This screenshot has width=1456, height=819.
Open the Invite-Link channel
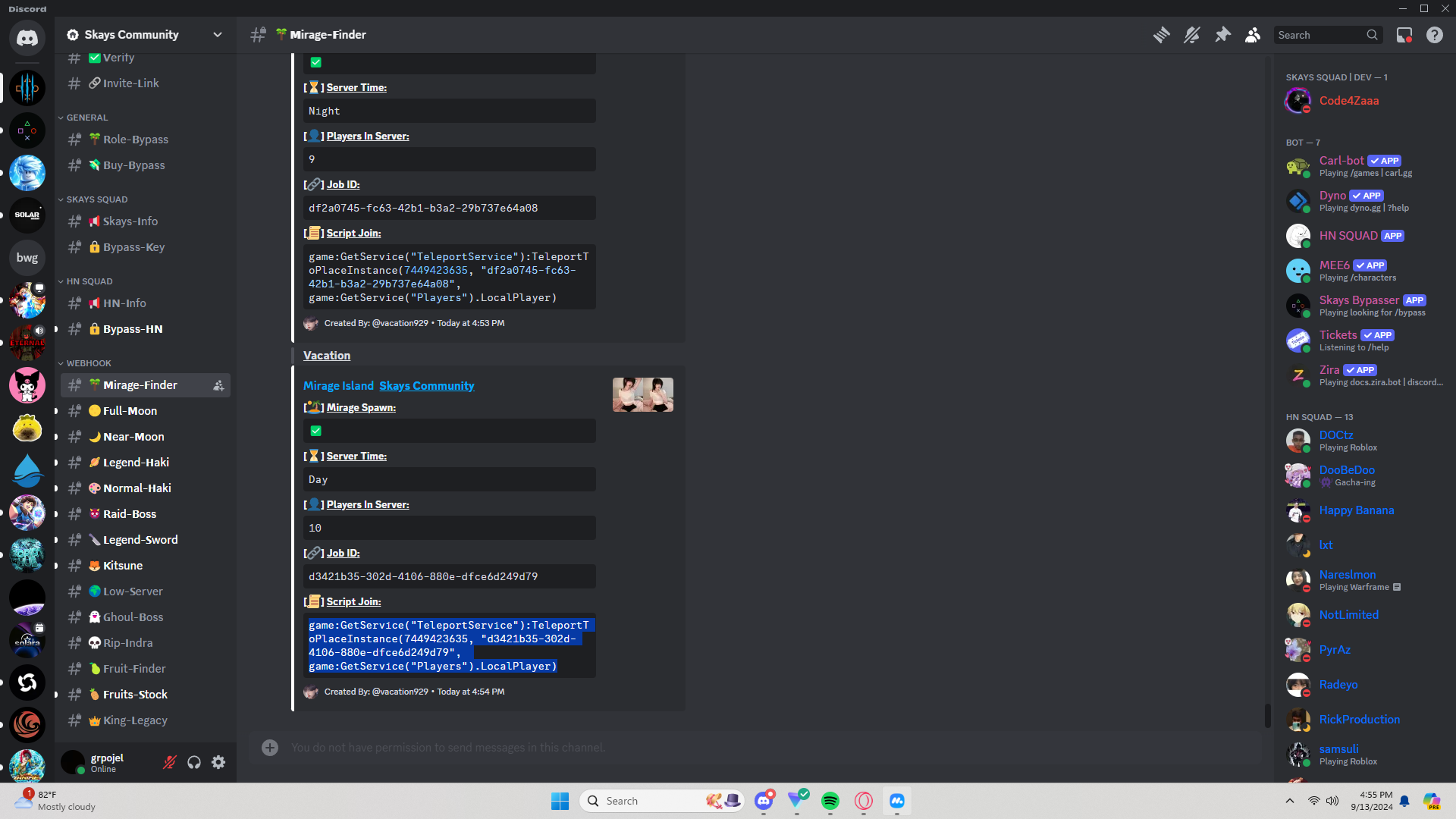(x=146, y=83)
